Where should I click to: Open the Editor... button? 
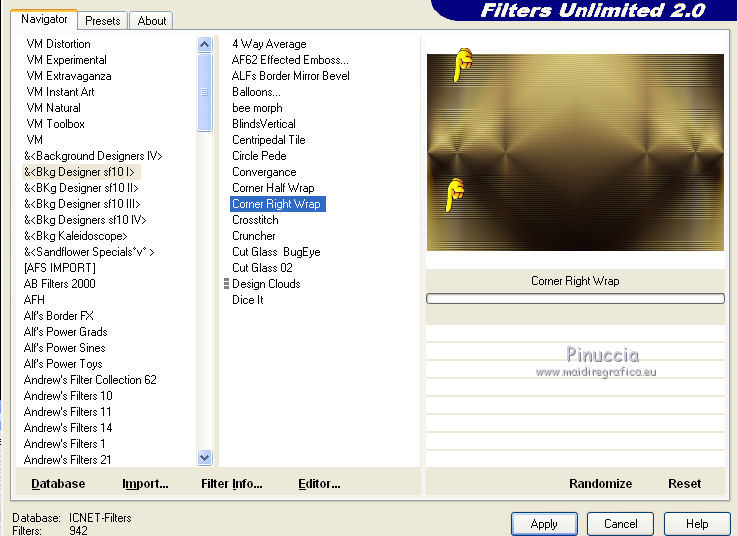319,483
